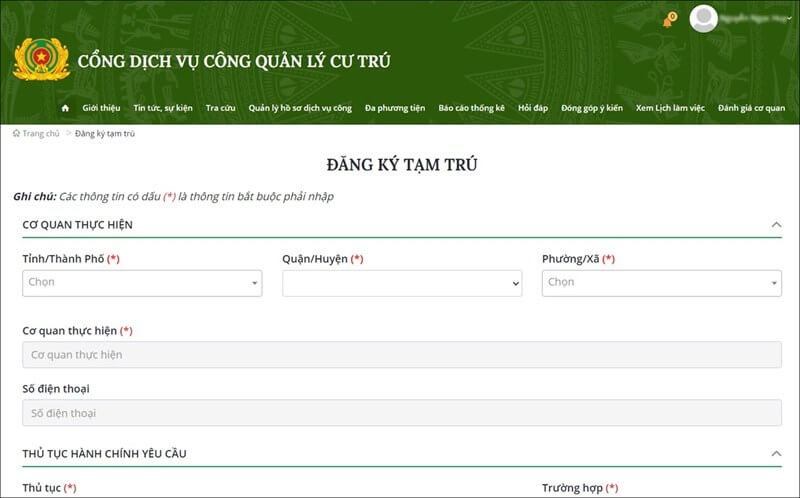Open the Giới thiệu menu
This screenshot has height=498, width=800.
coord(101,108)
